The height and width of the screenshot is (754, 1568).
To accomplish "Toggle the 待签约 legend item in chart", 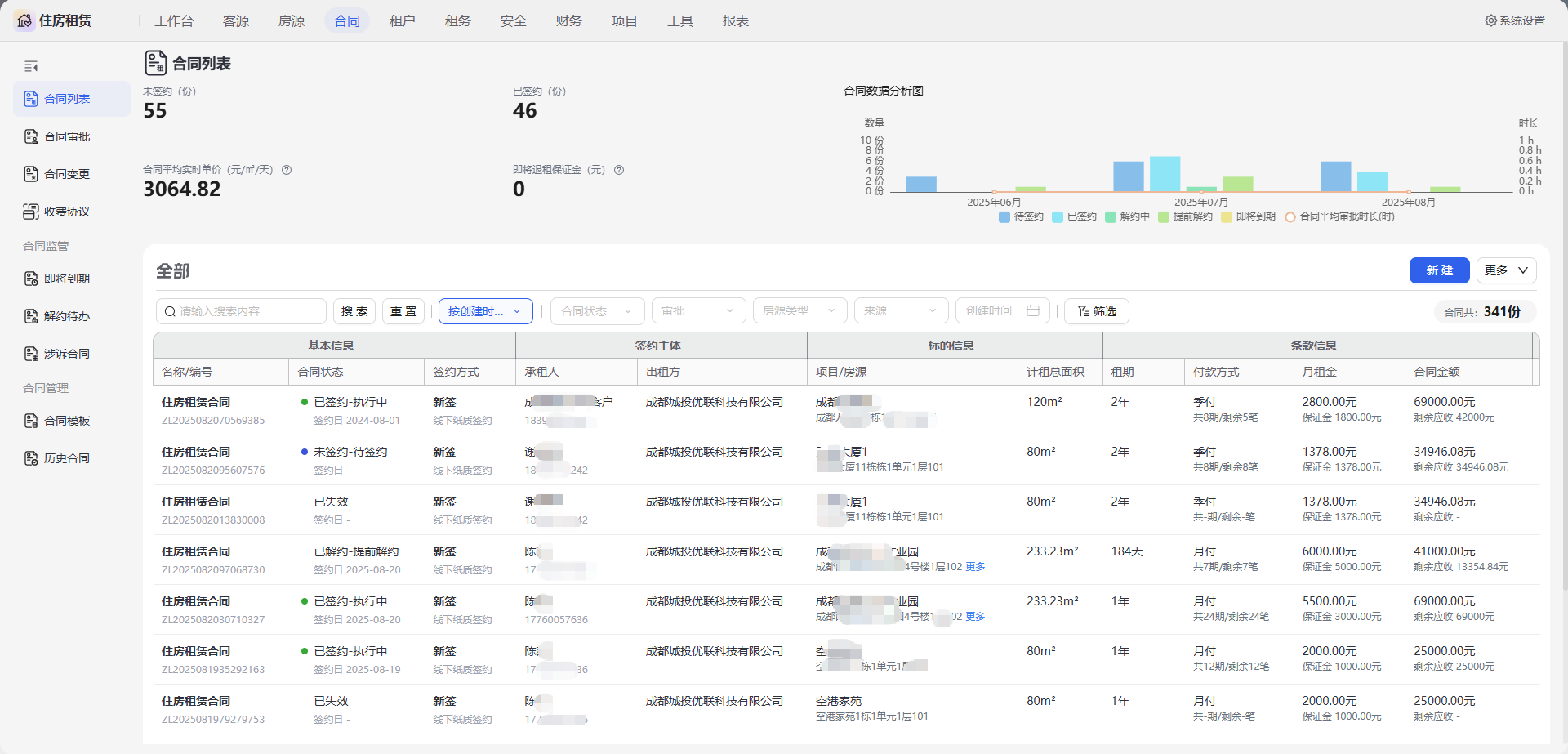I will 1021,216.
